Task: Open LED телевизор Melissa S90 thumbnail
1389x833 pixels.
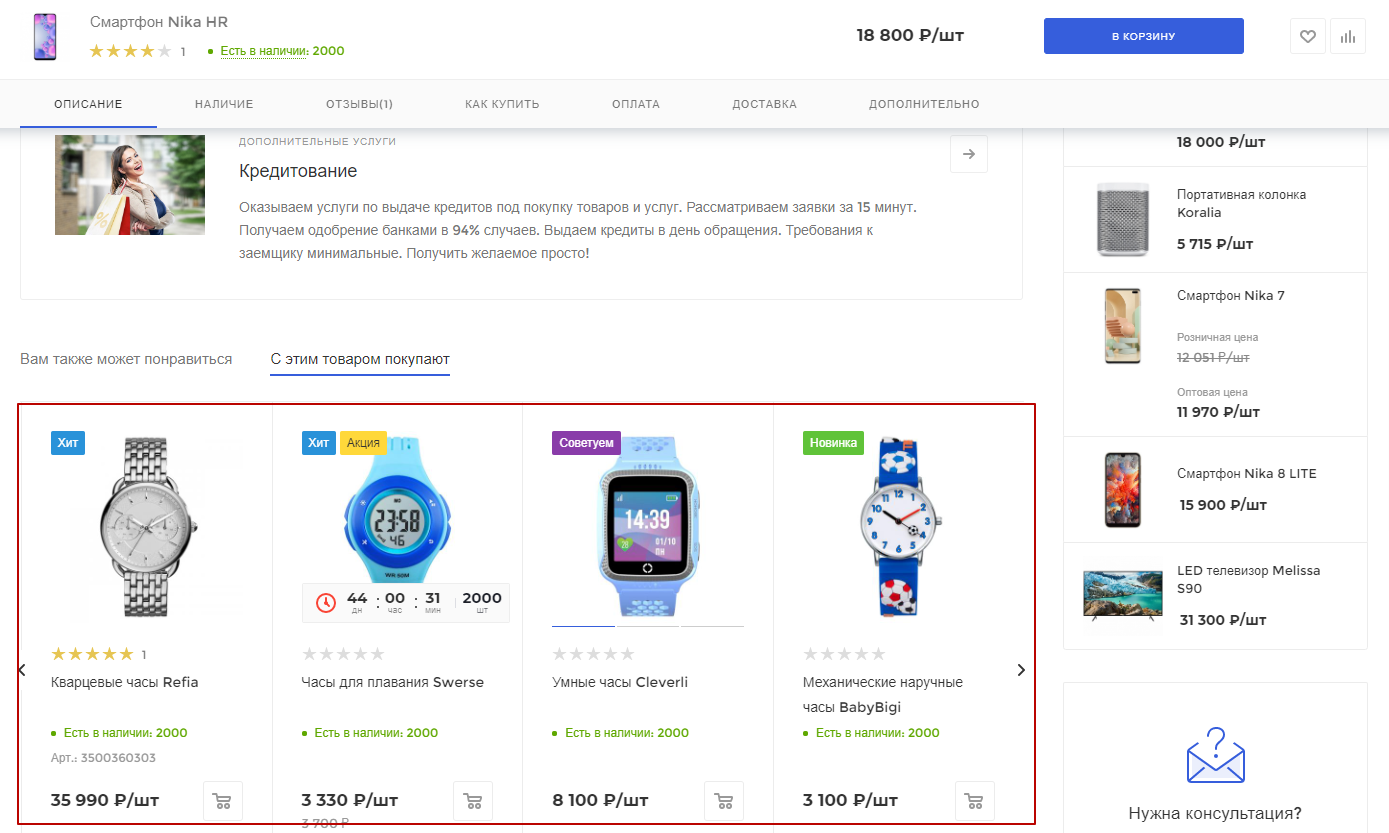Action: [1122, 594]
